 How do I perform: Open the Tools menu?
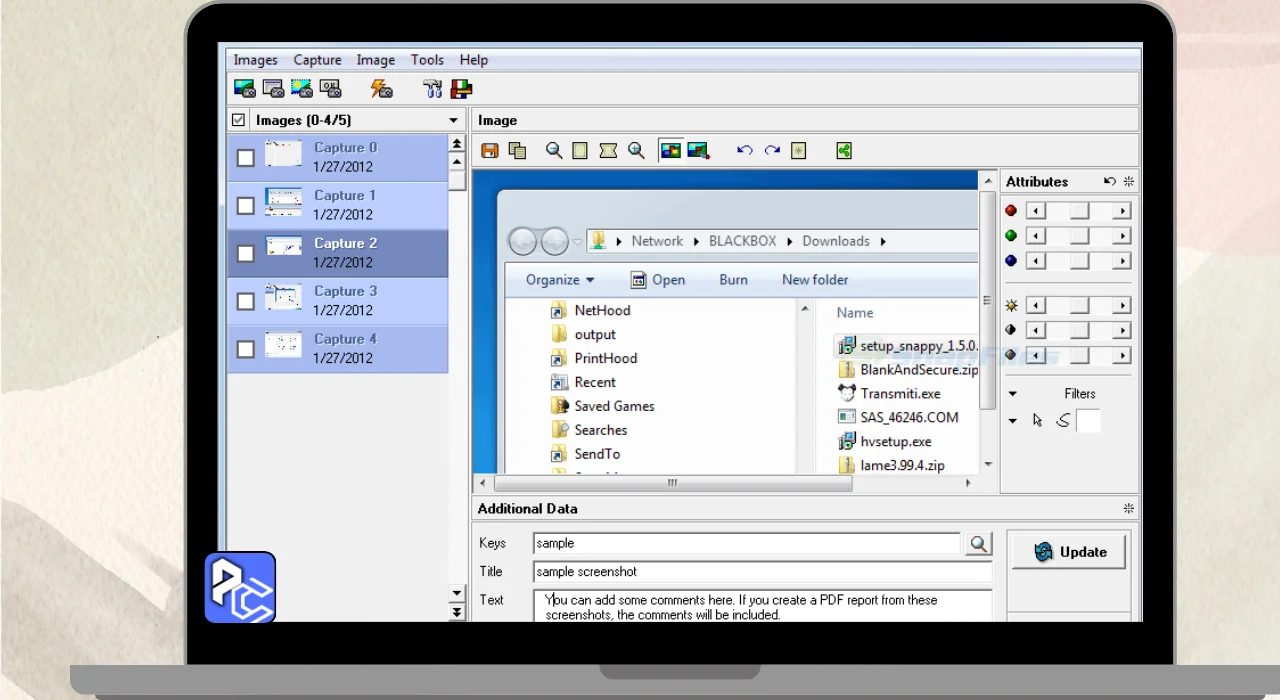point(427,60)
